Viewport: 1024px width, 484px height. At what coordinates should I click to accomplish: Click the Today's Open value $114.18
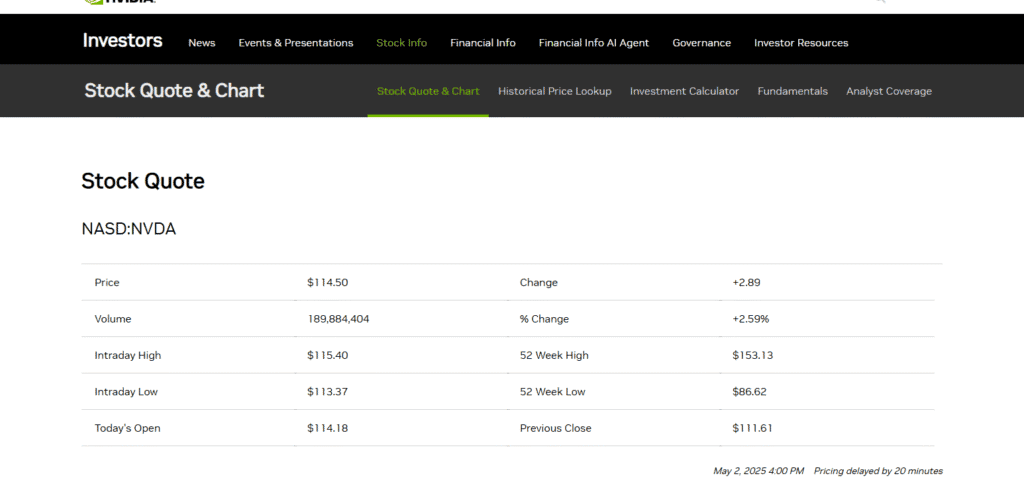click(x=327, y=428)
